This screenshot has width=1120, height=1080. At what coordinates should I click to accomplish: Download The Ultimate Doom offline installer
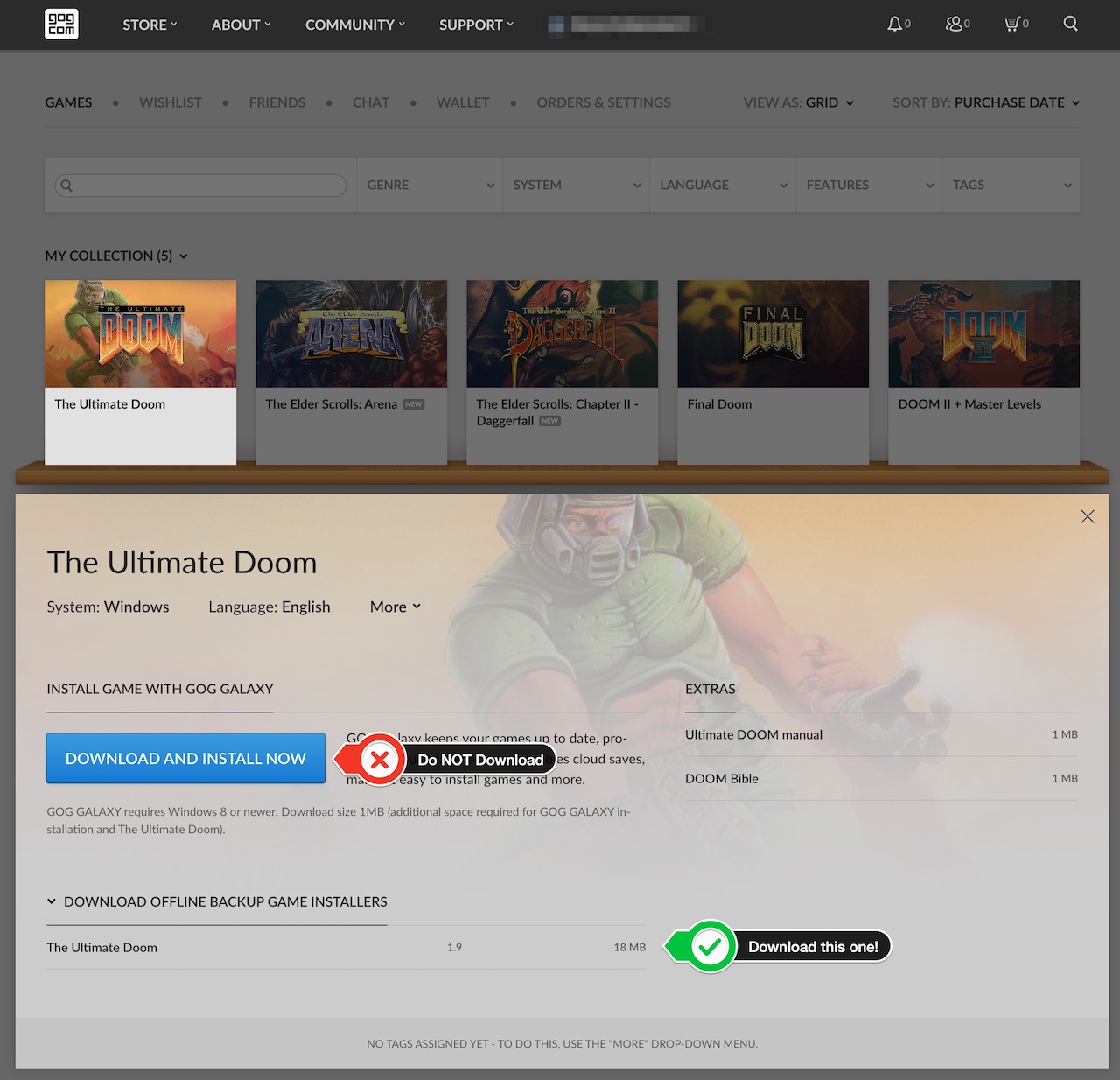point(346,947)
